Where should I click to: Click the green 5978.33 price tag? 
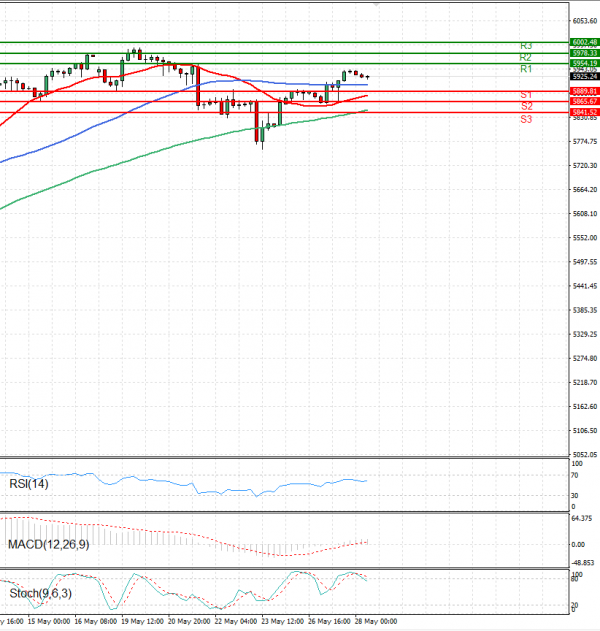585,53
